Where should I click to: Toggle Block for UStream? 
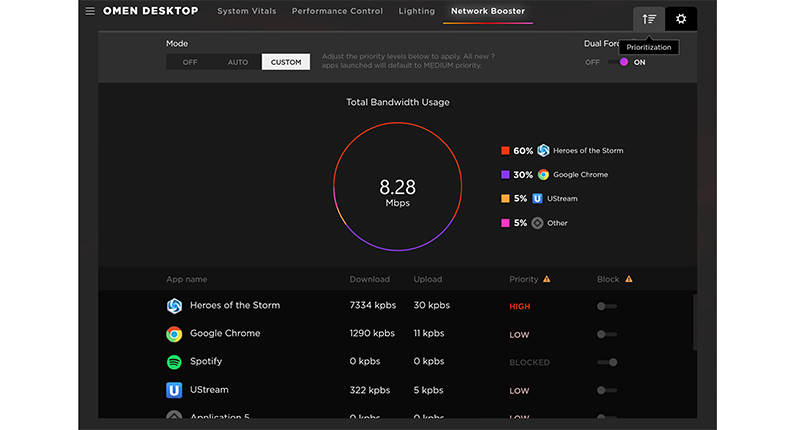[x=607, y=390]
